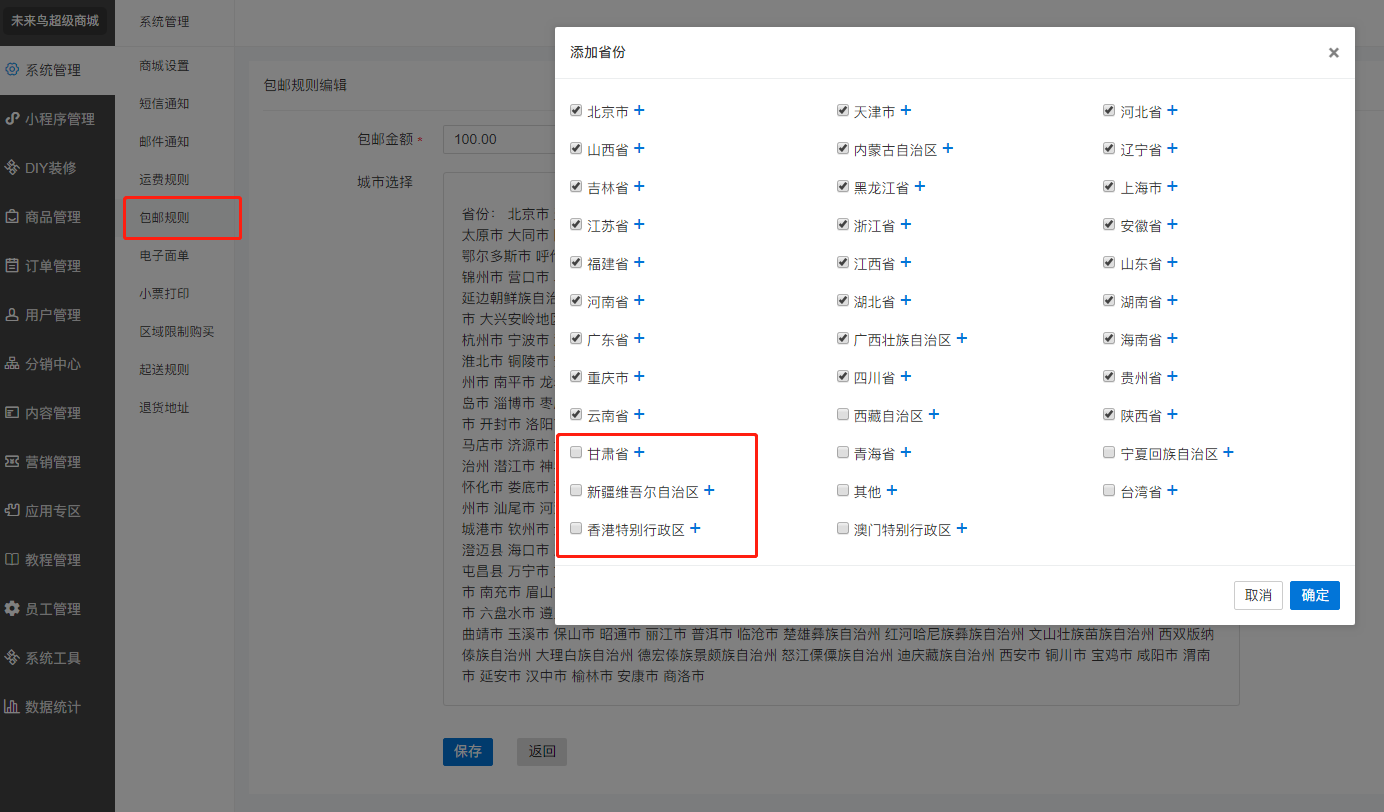Click the DIY装修 sidebar icon

[12, 168]
